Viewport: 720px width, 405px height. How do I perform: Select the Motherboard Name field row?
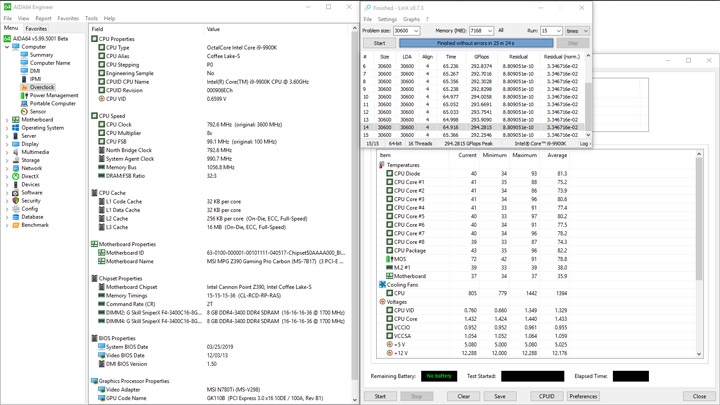point(220,261)
